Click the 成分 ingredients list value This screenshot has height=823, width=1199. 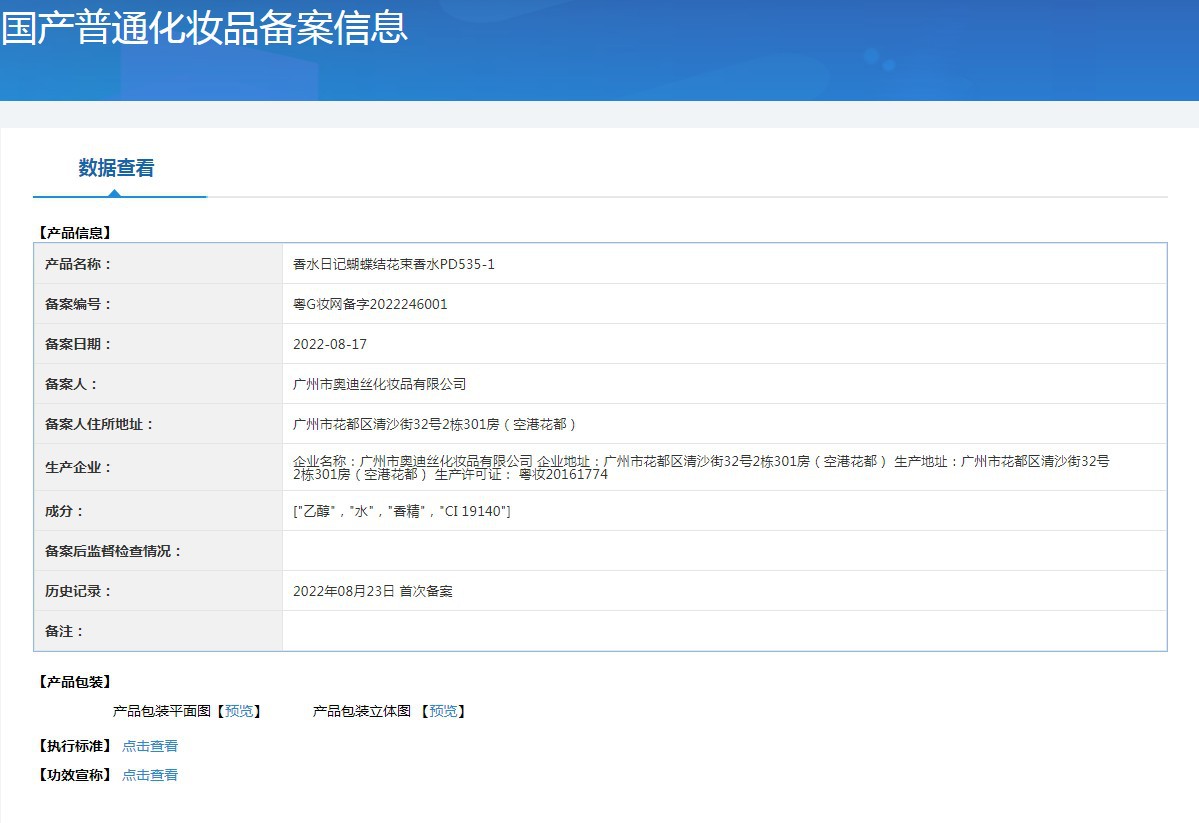point(401,511)
